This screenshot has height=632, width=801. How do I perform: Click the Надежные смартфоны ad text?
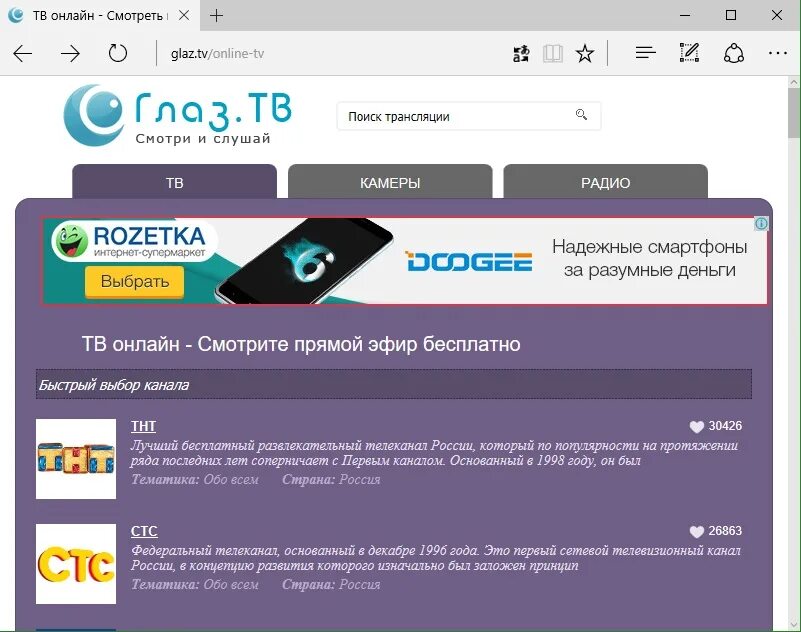tap(650, 258)
